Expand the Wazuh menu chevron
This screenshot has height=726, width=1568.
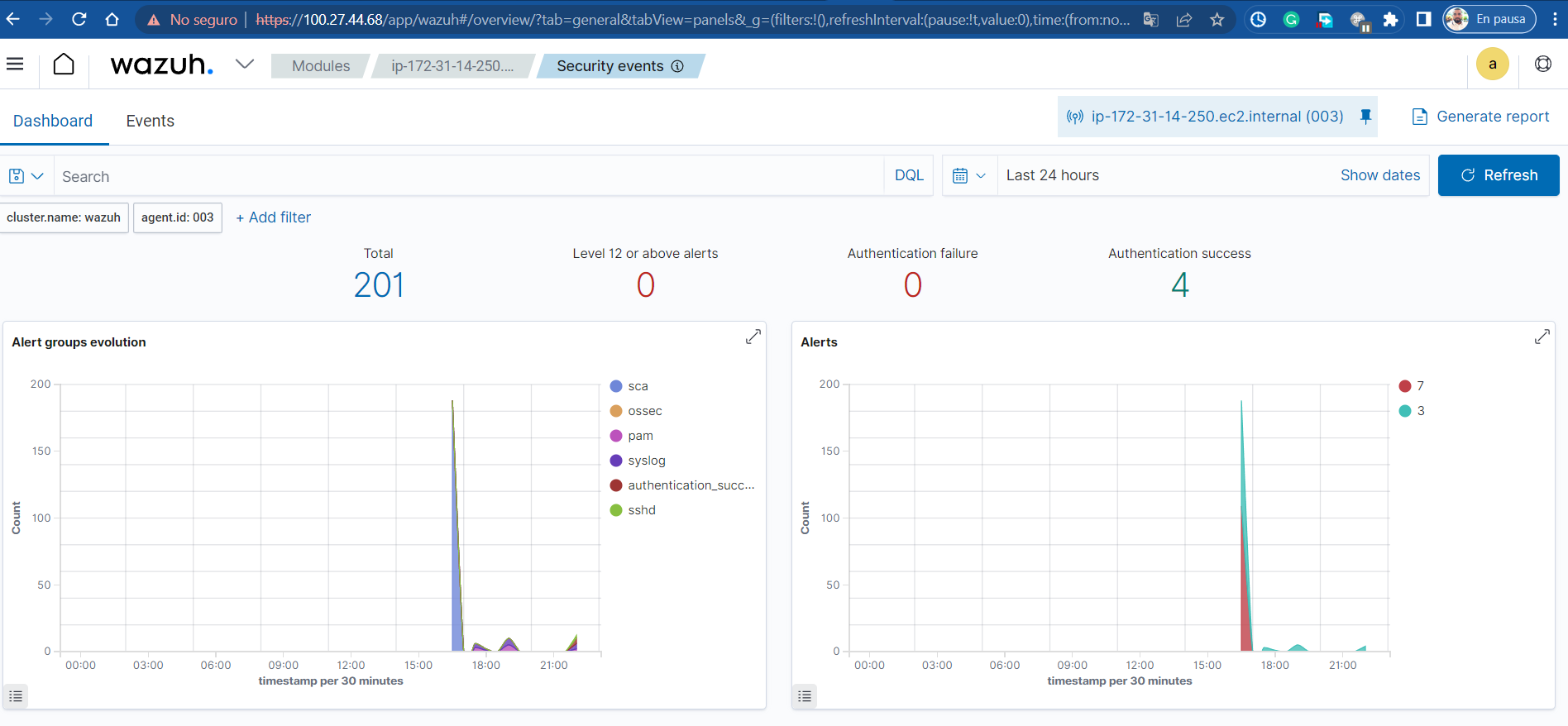tap(245, 64)
